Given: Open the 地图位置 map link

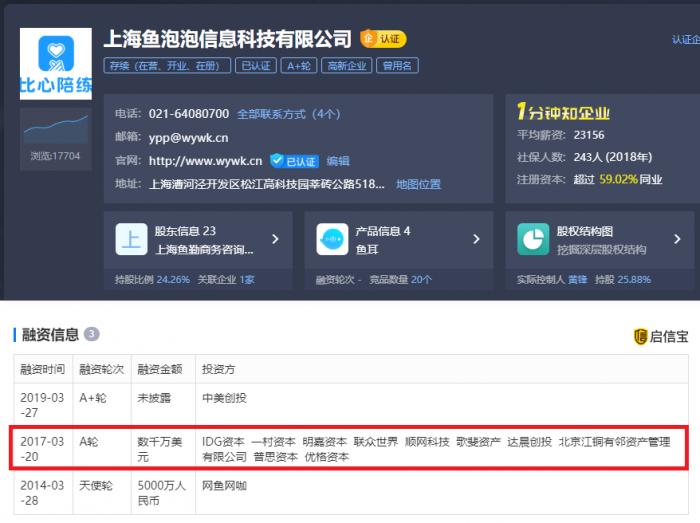Looking at the screenshot, I should (418, 184).
